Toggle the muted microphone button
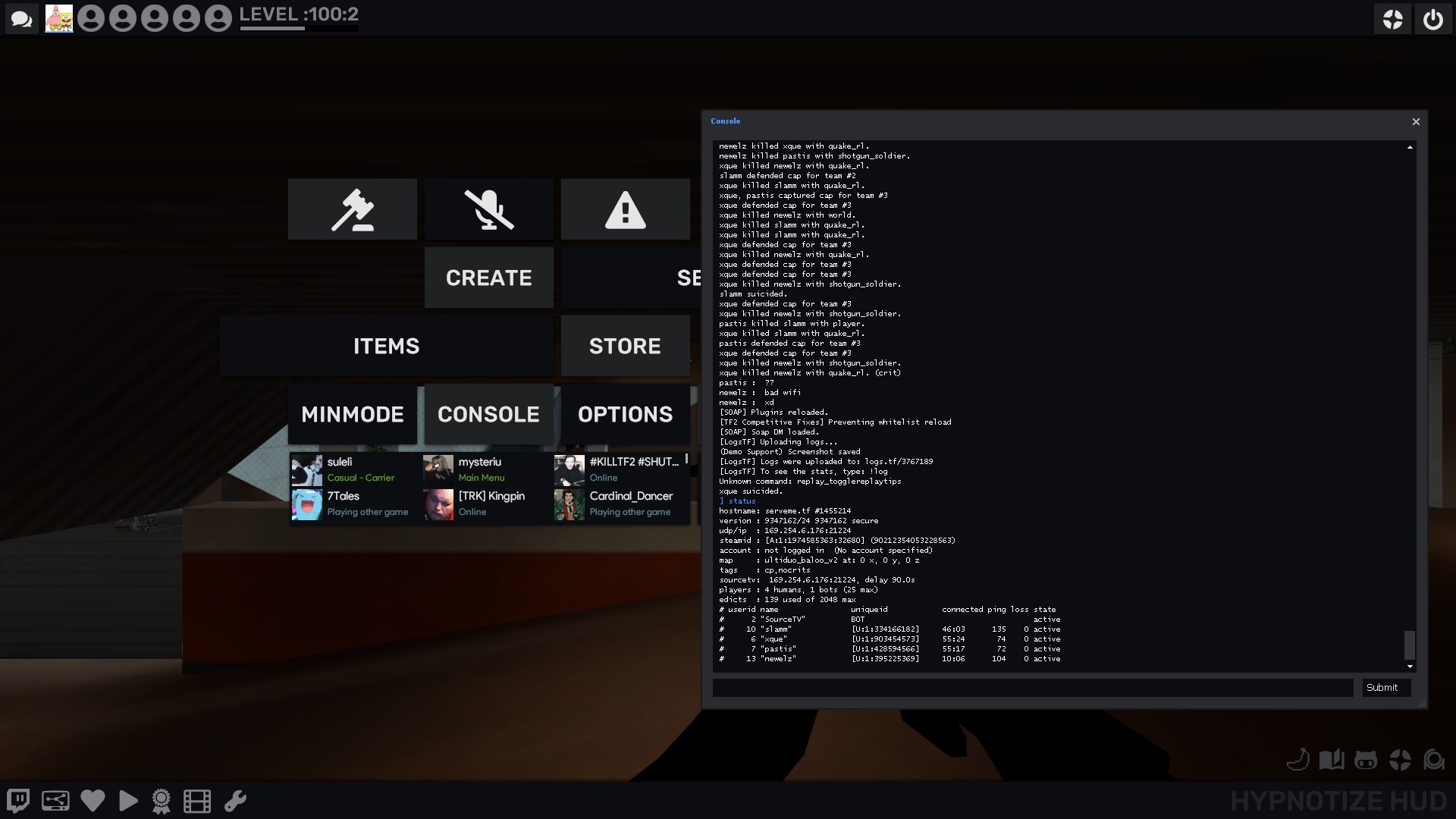1456x819 pixels. [x=489, y=210]
